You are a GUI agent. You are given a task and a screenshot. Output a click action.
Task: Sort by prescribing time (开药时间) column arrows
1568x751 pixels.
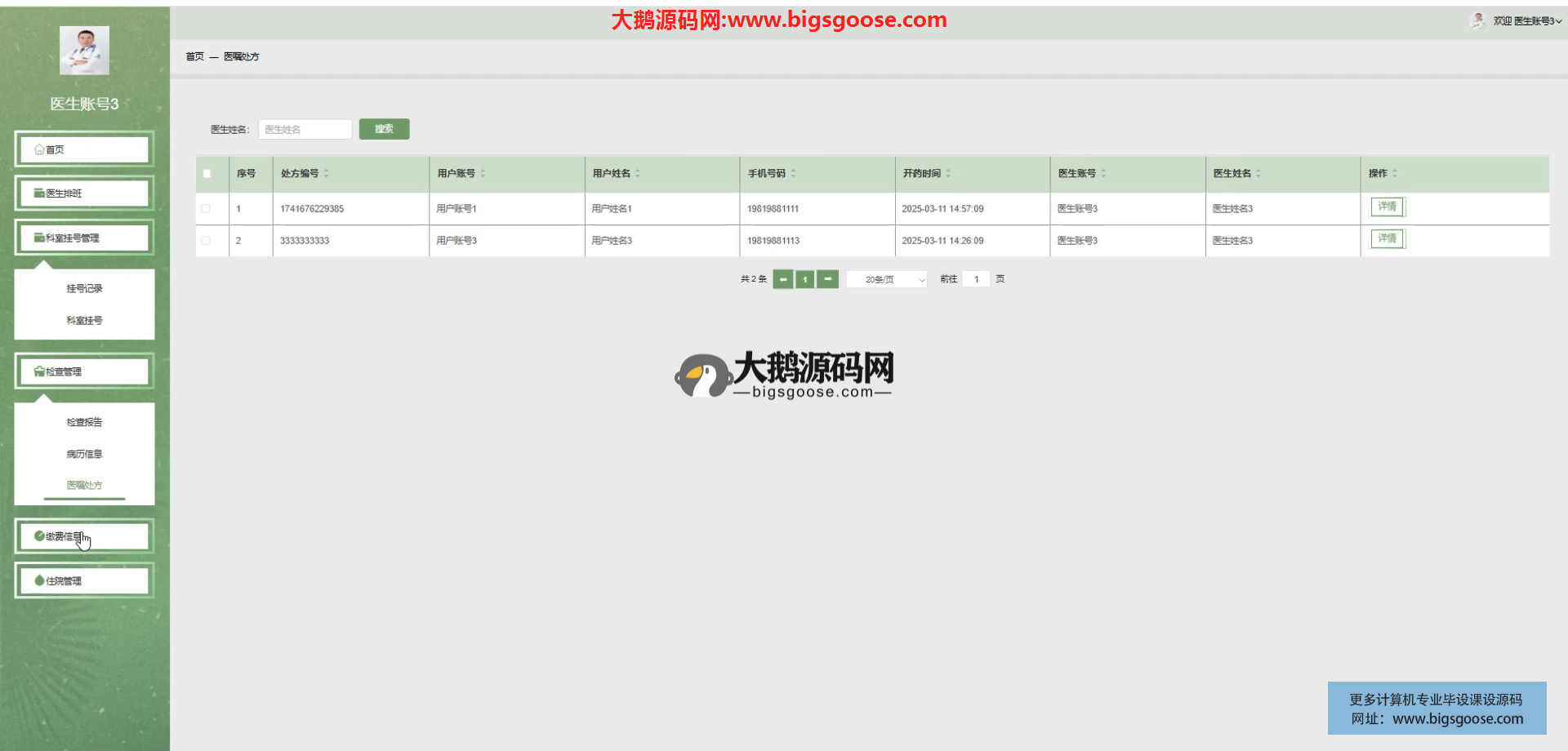coord(948,173)
